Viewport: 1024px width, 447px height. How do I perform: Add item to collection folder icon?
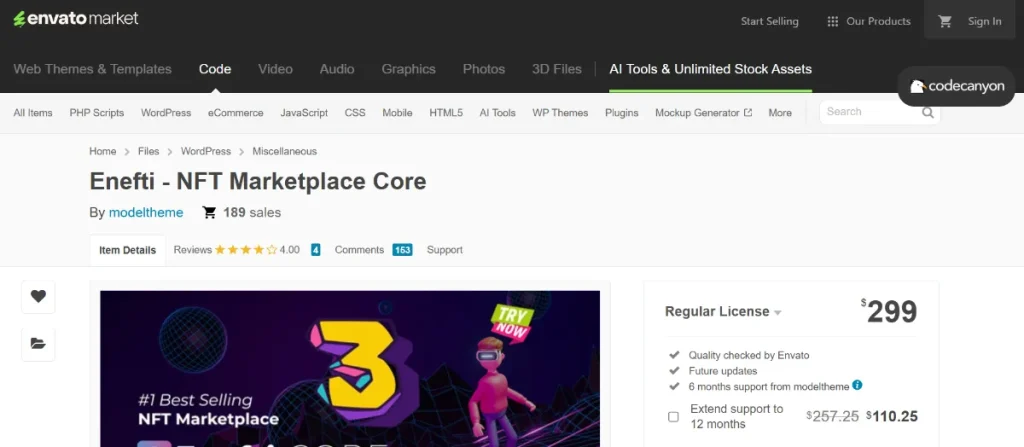click(x=39, y=344)
